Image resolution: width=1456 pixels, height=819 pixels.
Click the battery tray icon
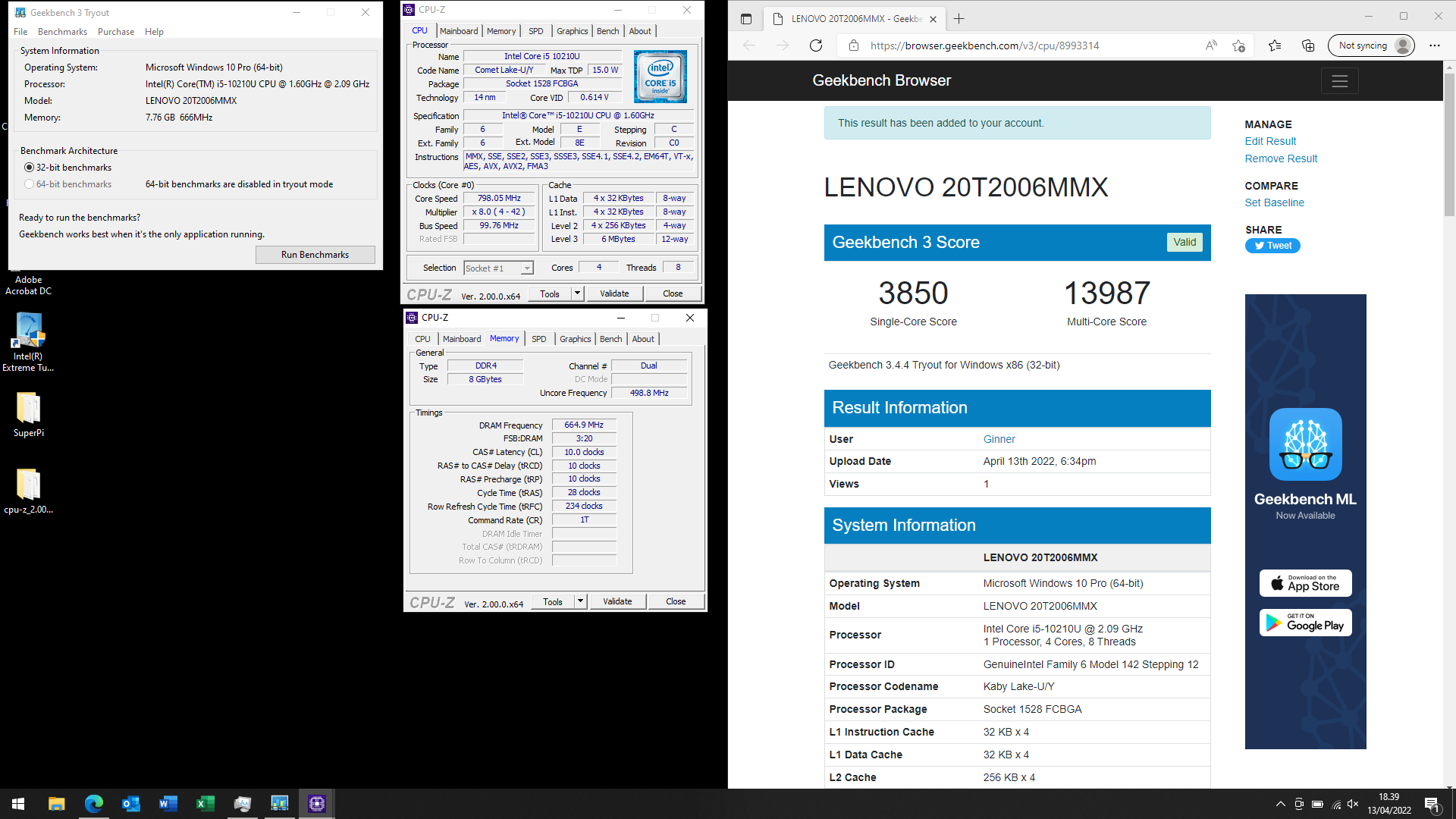[1317, 804]
